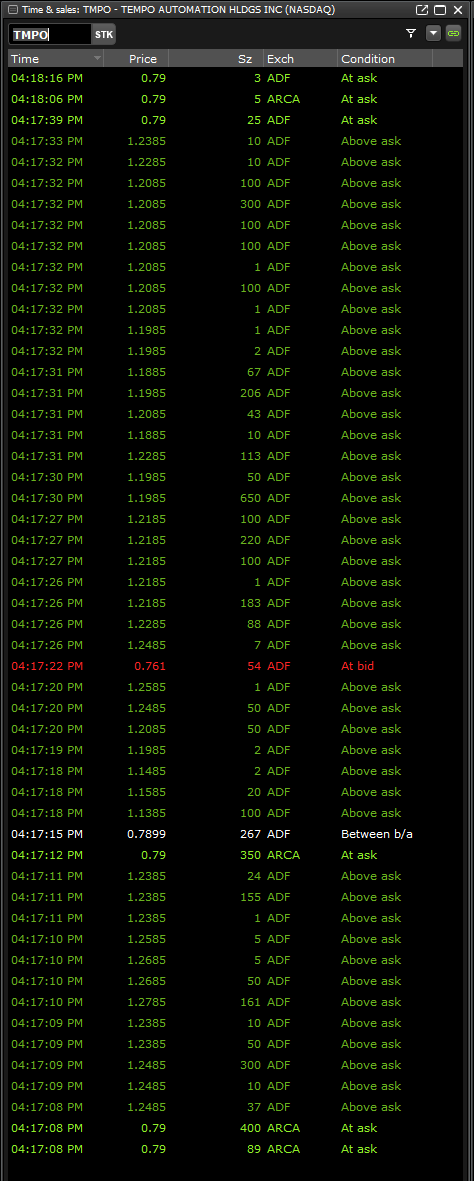Click the 24 size cell
474x1181 pixels.
253,876
